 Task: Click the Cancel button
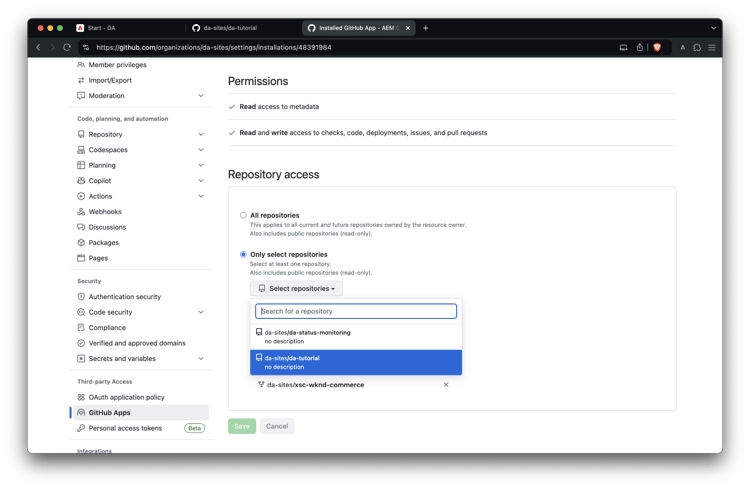pos(276,426)
